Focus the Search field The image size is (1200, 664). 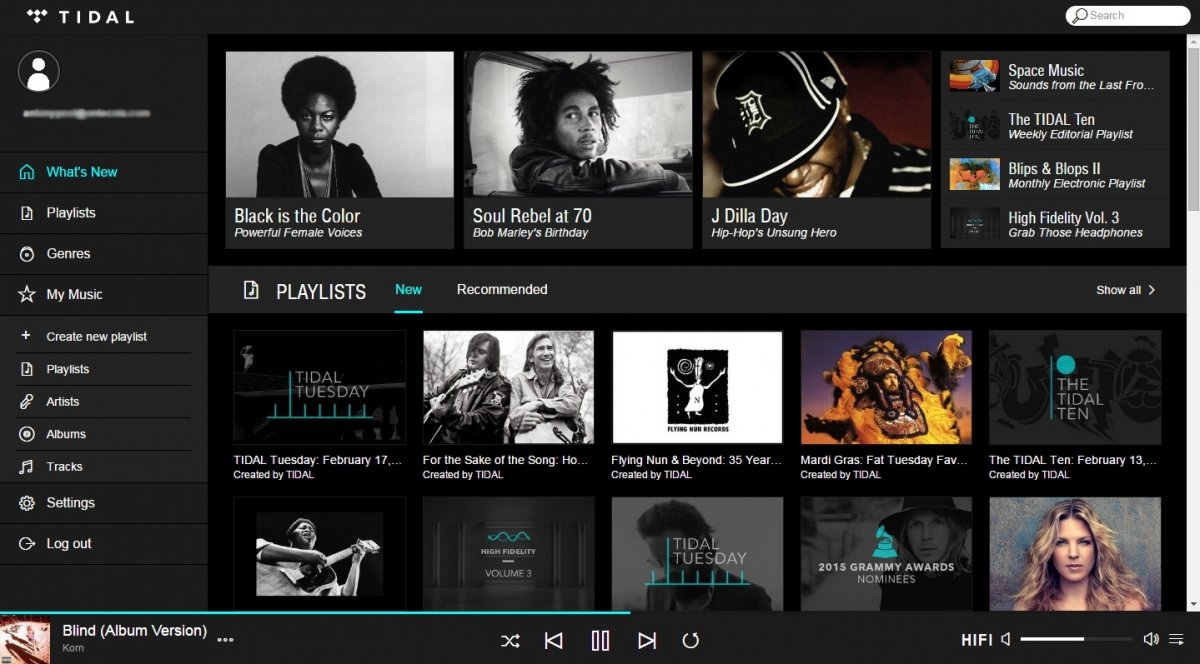[1128, 15]
